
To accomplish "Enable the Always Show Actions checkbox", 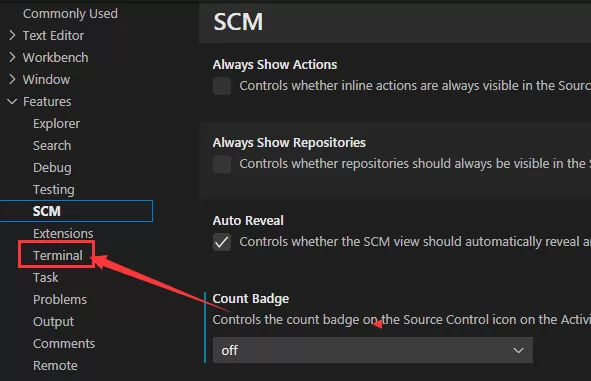I will [x=222, y=86].
